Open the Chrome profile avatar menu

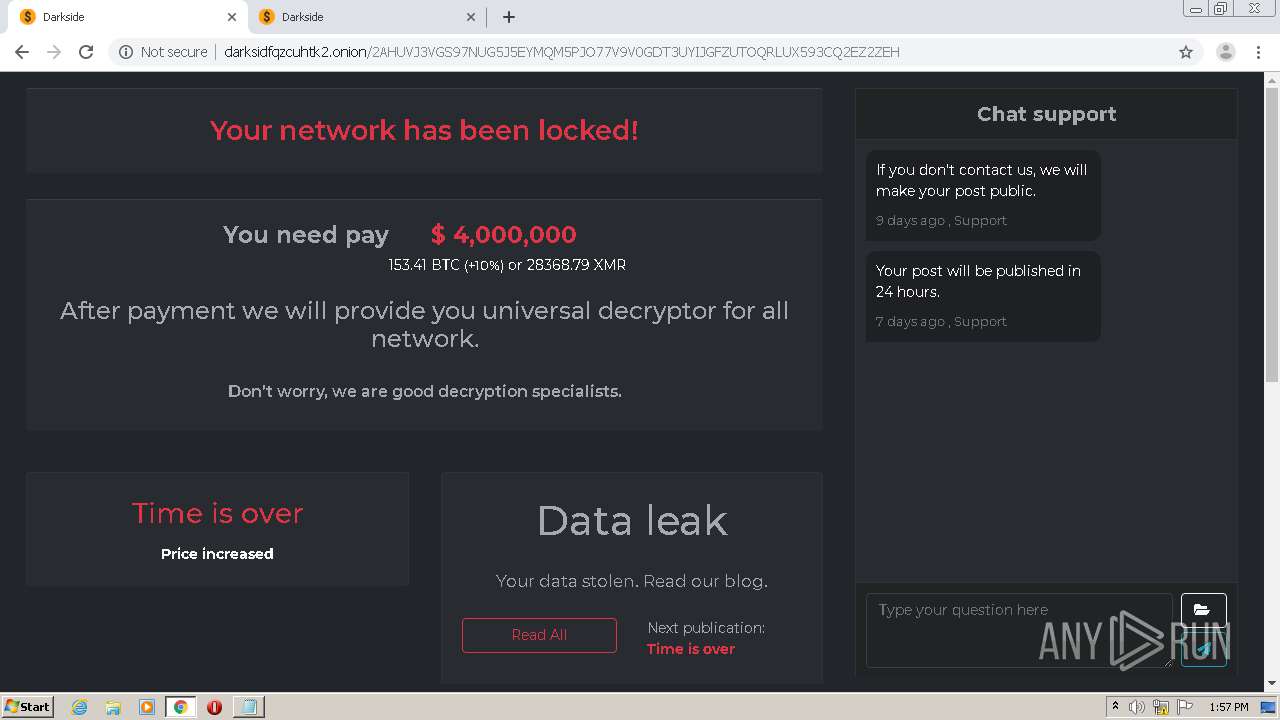click(x=1226, y=52)
